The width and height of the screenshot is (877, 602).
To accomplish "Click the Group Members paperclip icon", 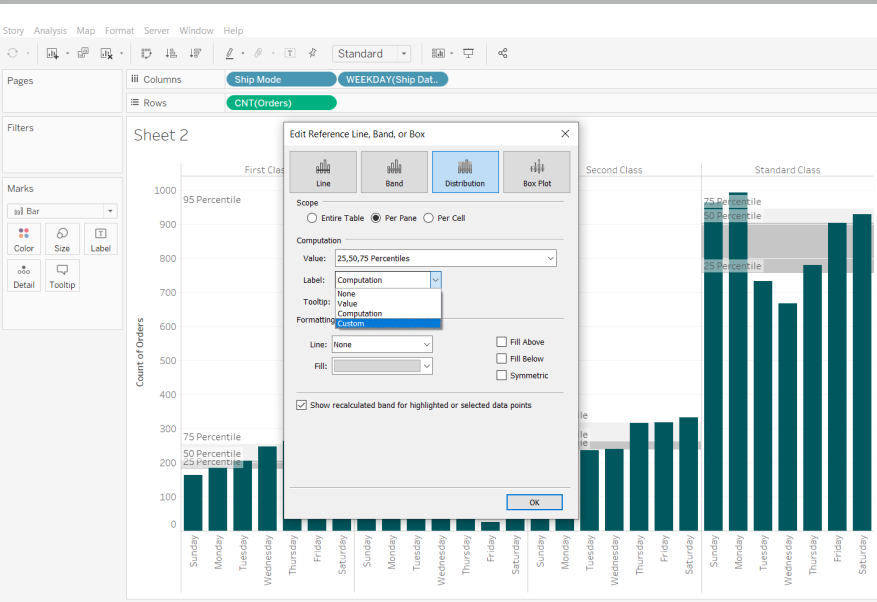I will (258, 53).
